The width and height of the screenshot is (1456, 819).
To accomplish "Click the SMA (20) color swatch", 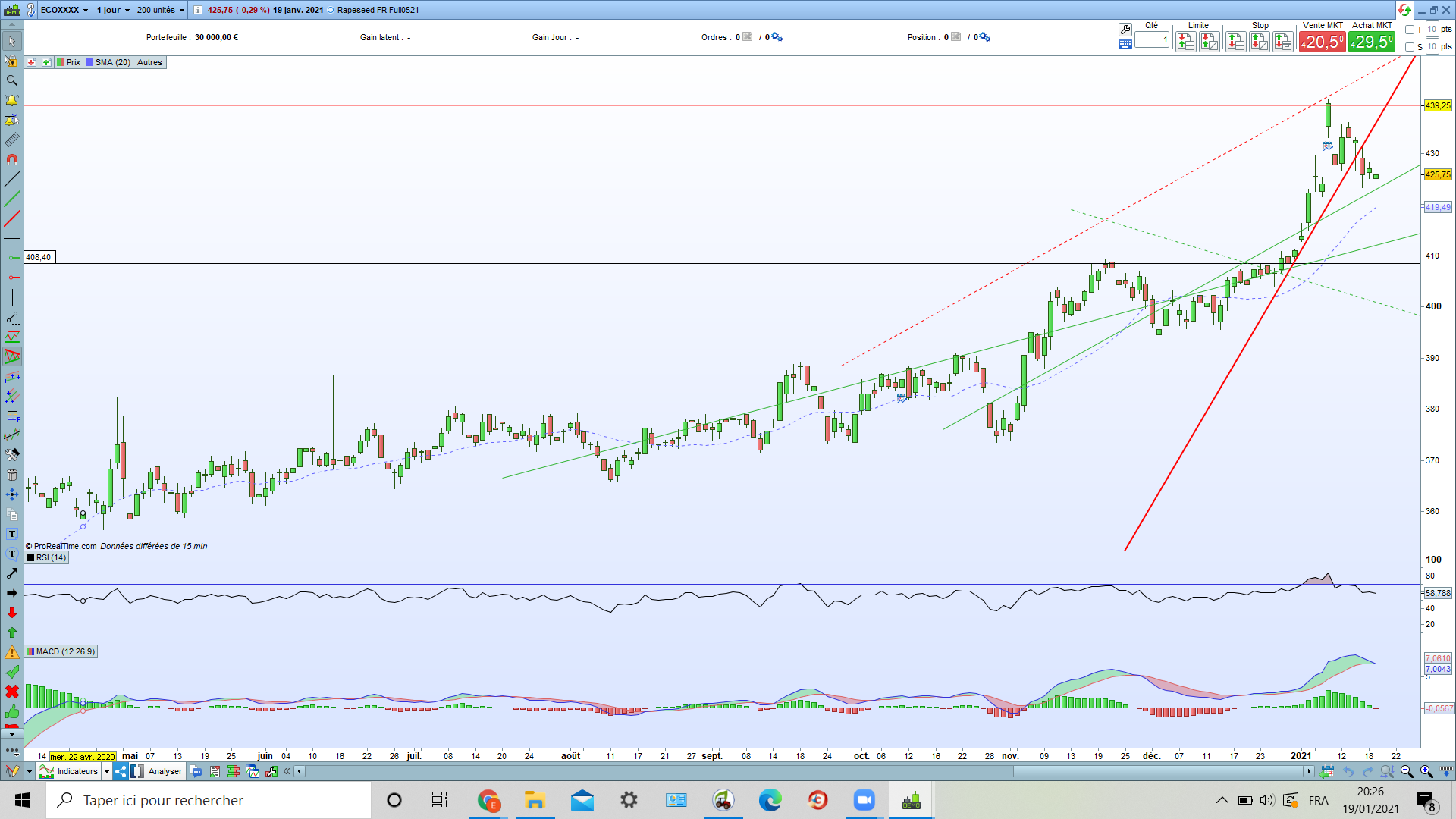I will point(90,62).
